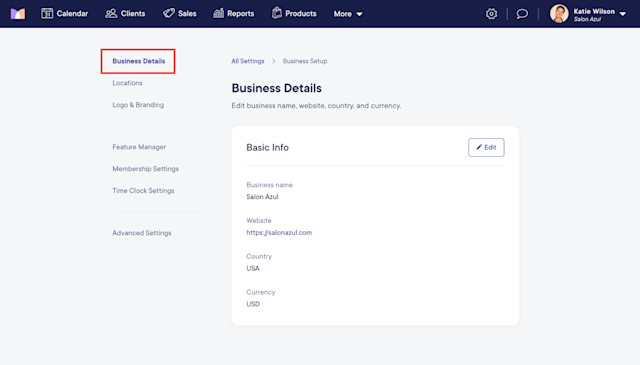Click the app logo in top-left corner
The height and width of the screenshot is (365, 640).
(18, 14)
